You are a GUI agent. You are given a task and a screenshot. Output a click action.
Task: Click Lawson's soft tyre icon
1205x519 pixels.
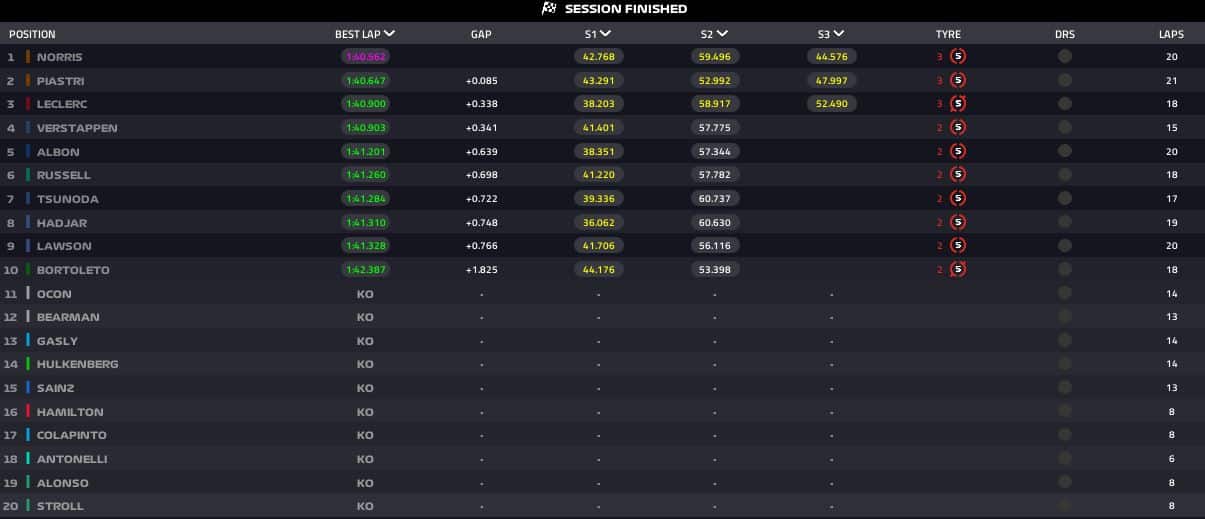click(x=958, y=246)
